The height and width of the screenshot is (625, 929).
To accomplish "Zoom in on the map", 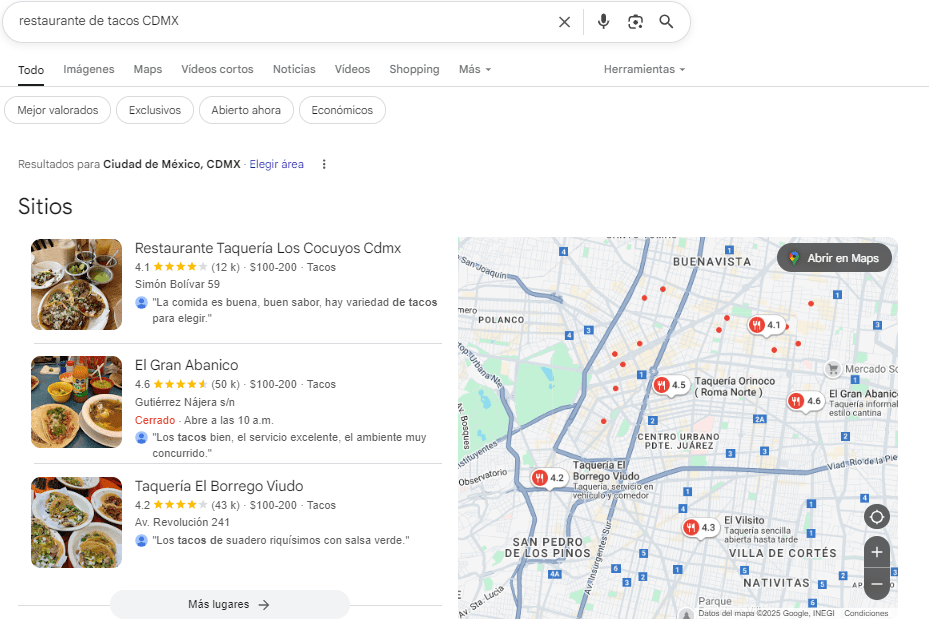I will [x=877, y=552].
